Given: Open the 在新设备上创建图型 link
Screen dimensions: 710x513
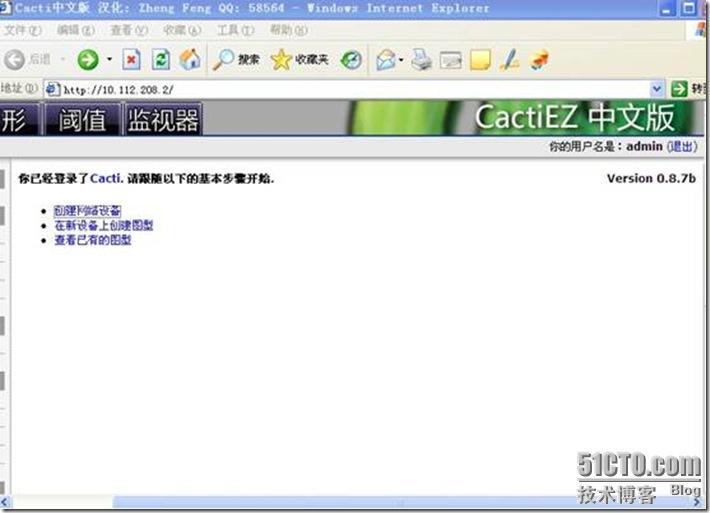Looking at the screenshot, I should 104,225.
